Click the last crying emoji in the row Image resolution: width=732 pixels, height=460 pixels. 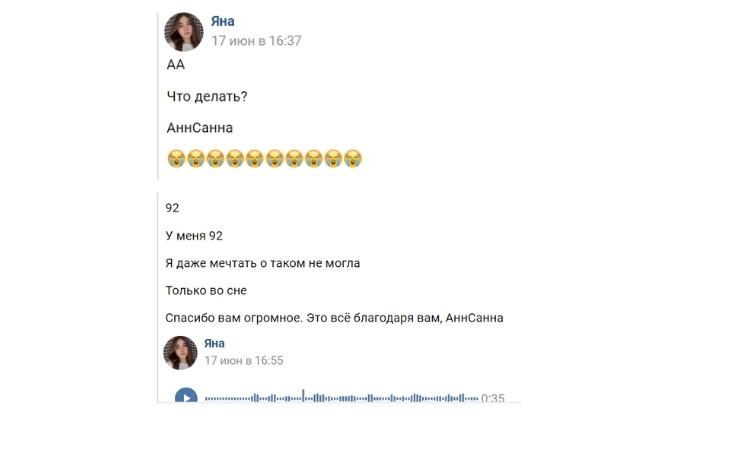point(353,159)
